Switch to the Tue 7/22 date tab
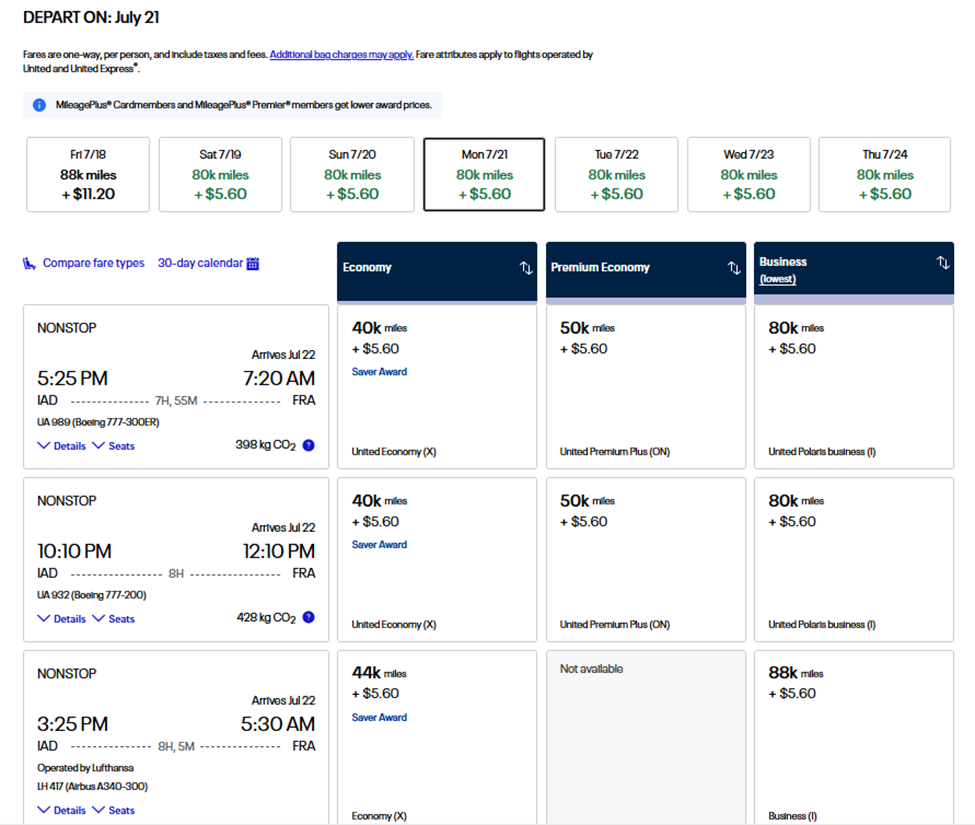Screen dimensions: 975x825 tap(616, 175)
